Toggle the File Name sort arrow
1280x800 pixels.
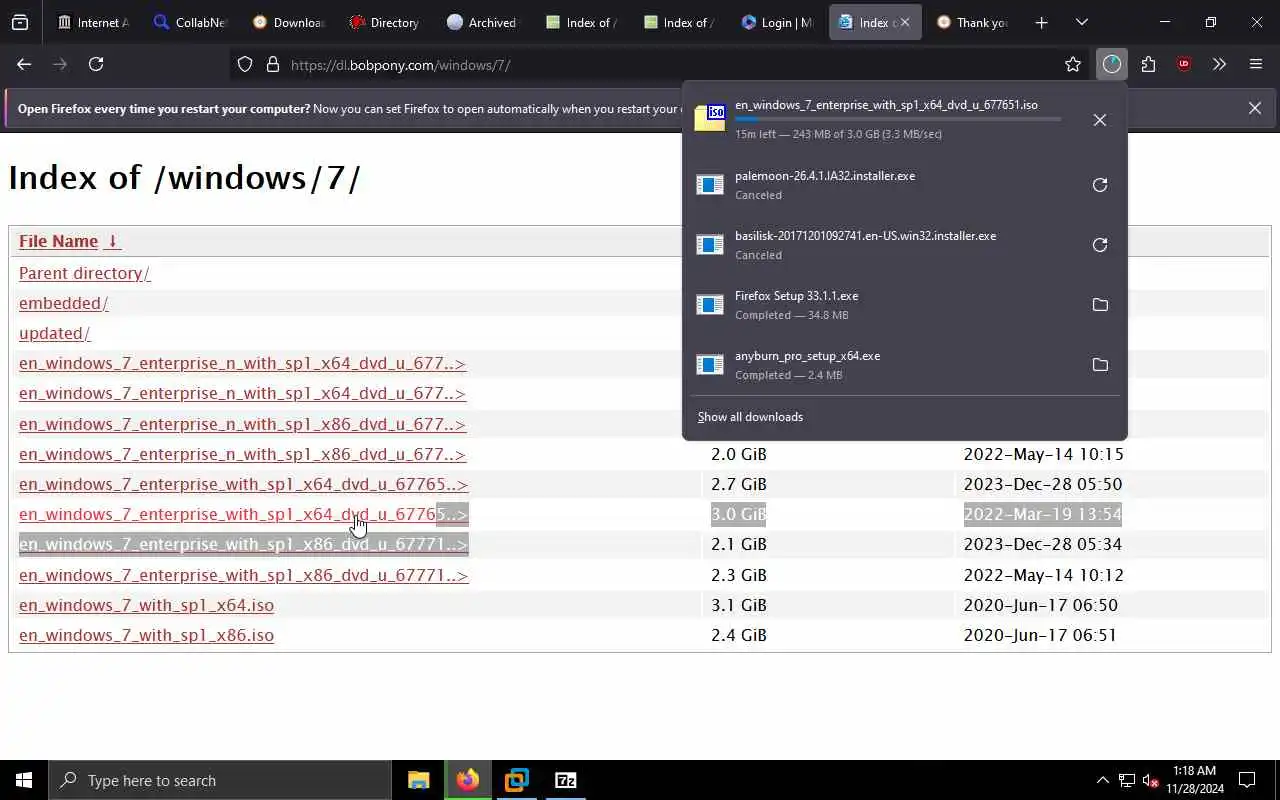112,241
